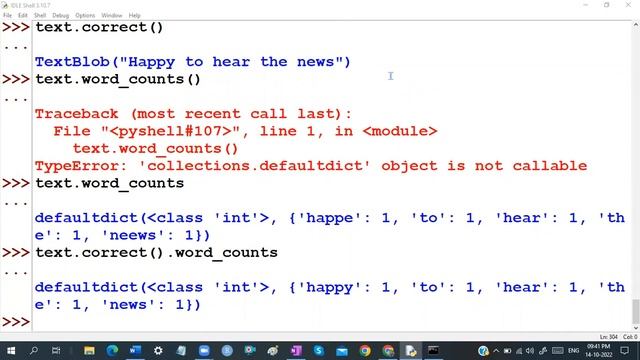The height and width of the screenshot is (360, 640).
Task: Switch to the IDLE Python taskbar icon
Action: (411, 351)
